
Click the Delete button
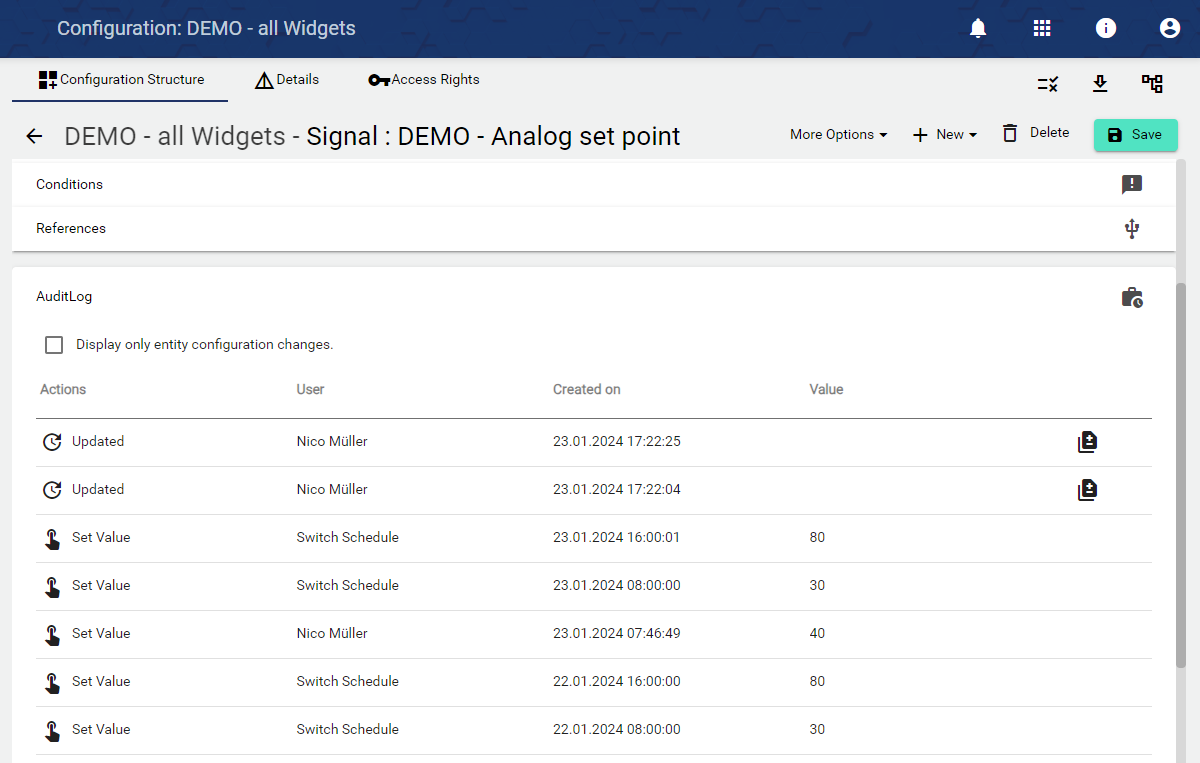(x=1036, y=133)
